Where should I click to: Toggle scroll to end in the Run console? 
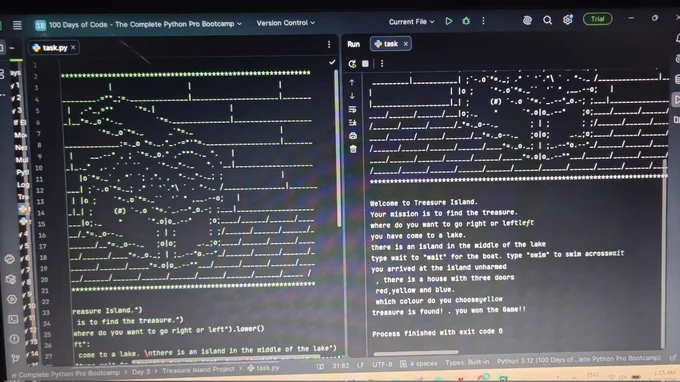[x=353, y=123]
